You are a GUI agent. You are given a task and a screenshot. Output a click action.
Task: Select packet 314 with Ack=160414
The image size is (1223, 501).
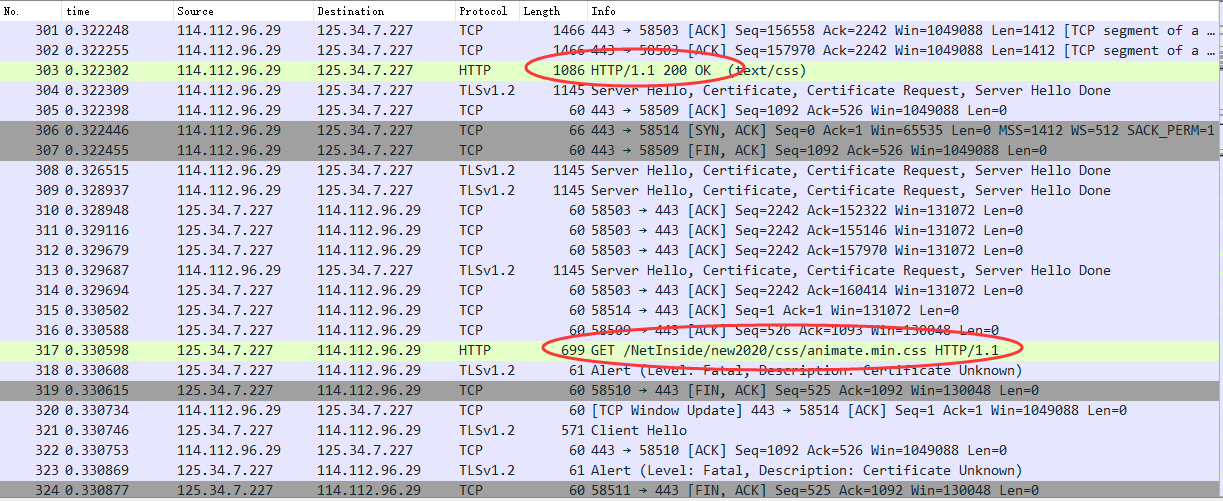coord(611,290)
